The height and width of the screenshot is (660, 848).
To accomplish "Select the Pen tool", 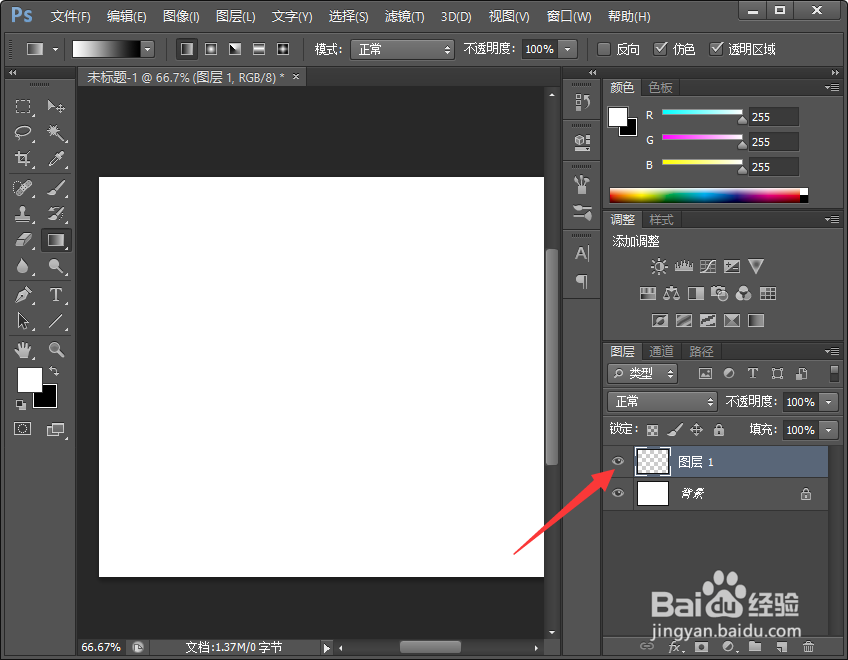I will click(23, 295).
